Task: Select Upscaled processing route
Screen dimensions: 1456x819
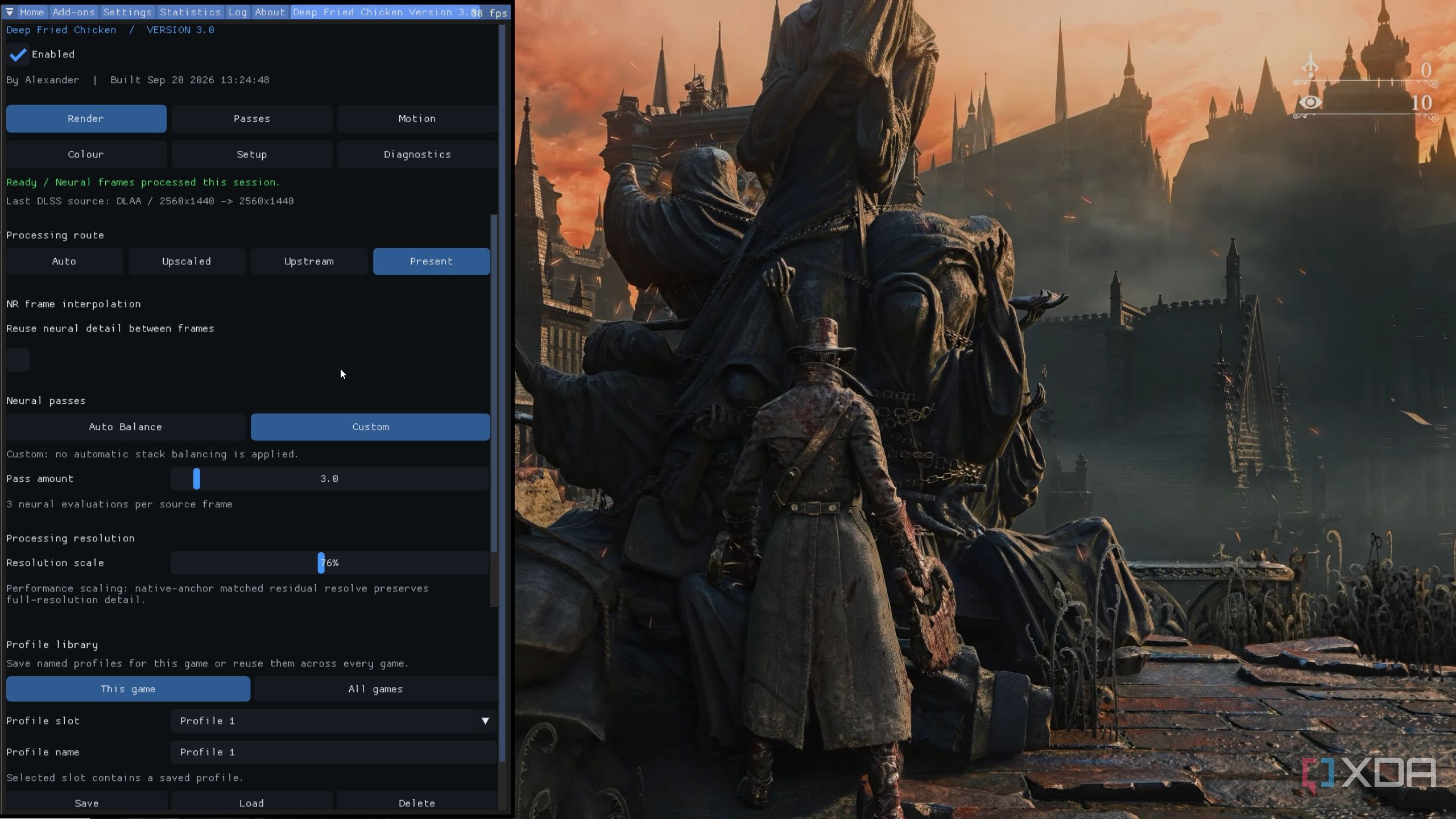Action: [x=187, y=262]
